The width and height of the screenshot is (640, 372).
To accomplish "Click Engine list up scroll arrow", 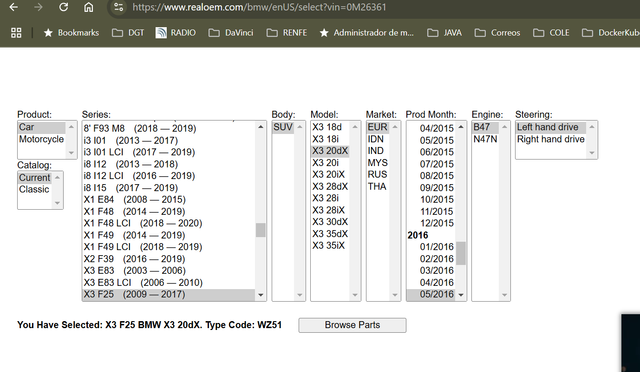I will pyautogui.click(x=504, y=127).
